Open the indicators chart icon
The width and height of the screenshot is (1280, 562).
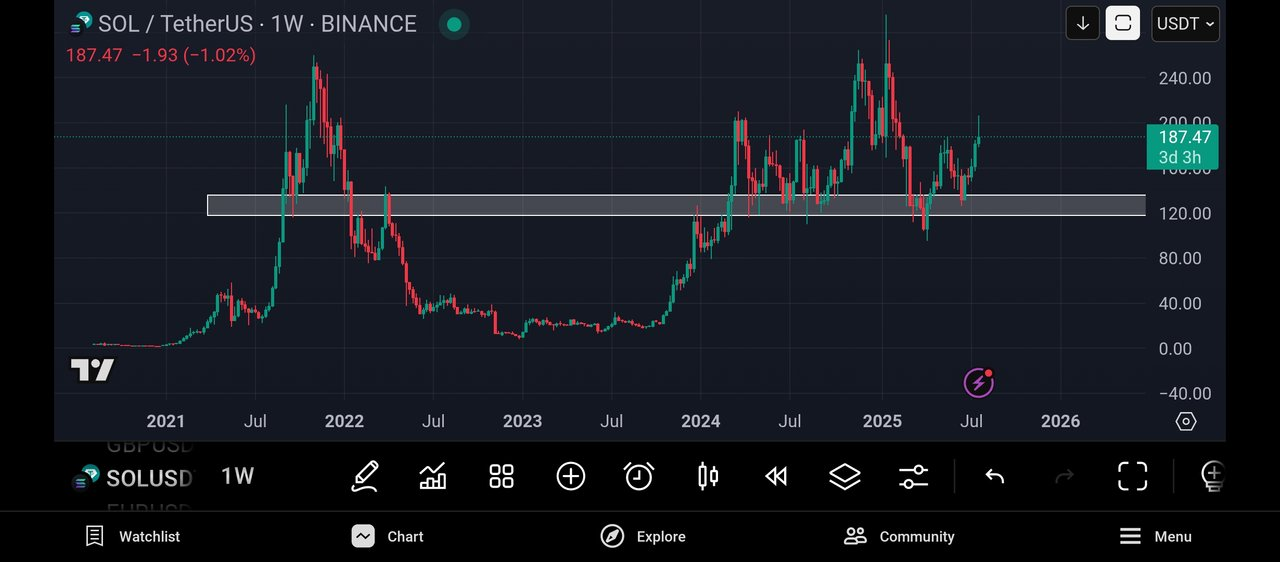click(x=433, y=476)
